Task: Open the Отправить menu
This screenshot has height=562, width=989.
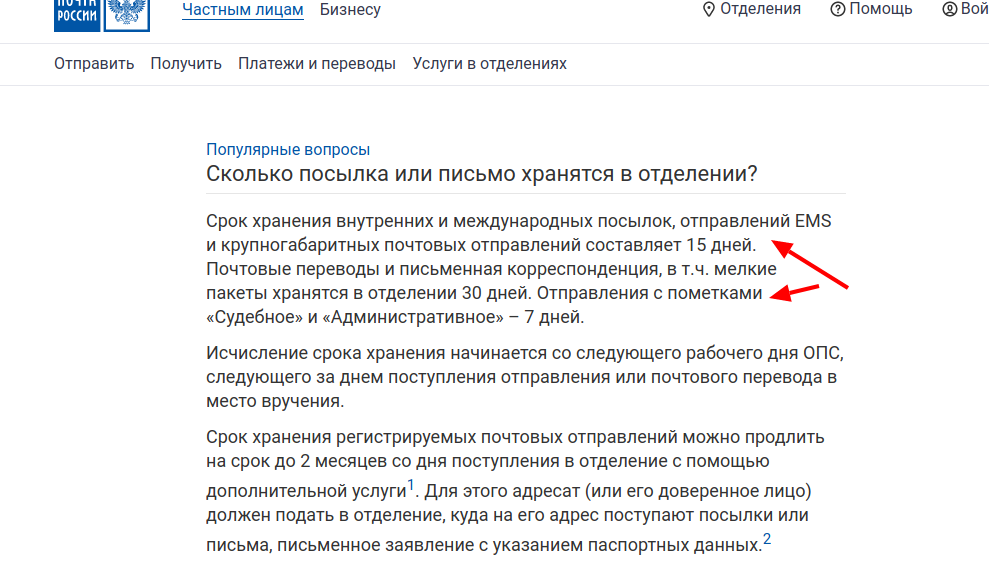Action: tap(94, 64)
